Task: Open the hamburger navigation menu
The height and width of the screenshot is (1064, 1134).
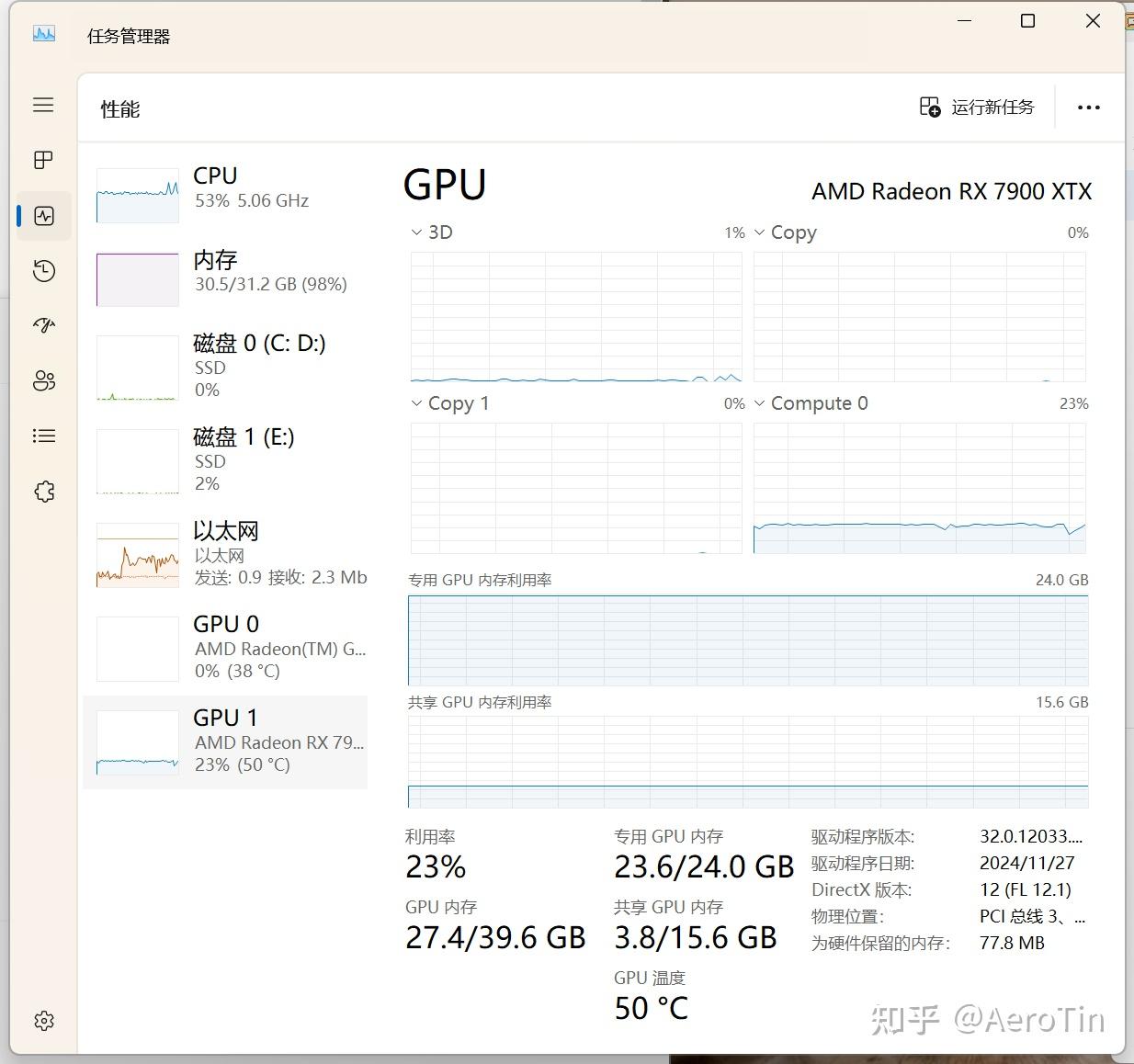Action: click(x=43, y=105)
